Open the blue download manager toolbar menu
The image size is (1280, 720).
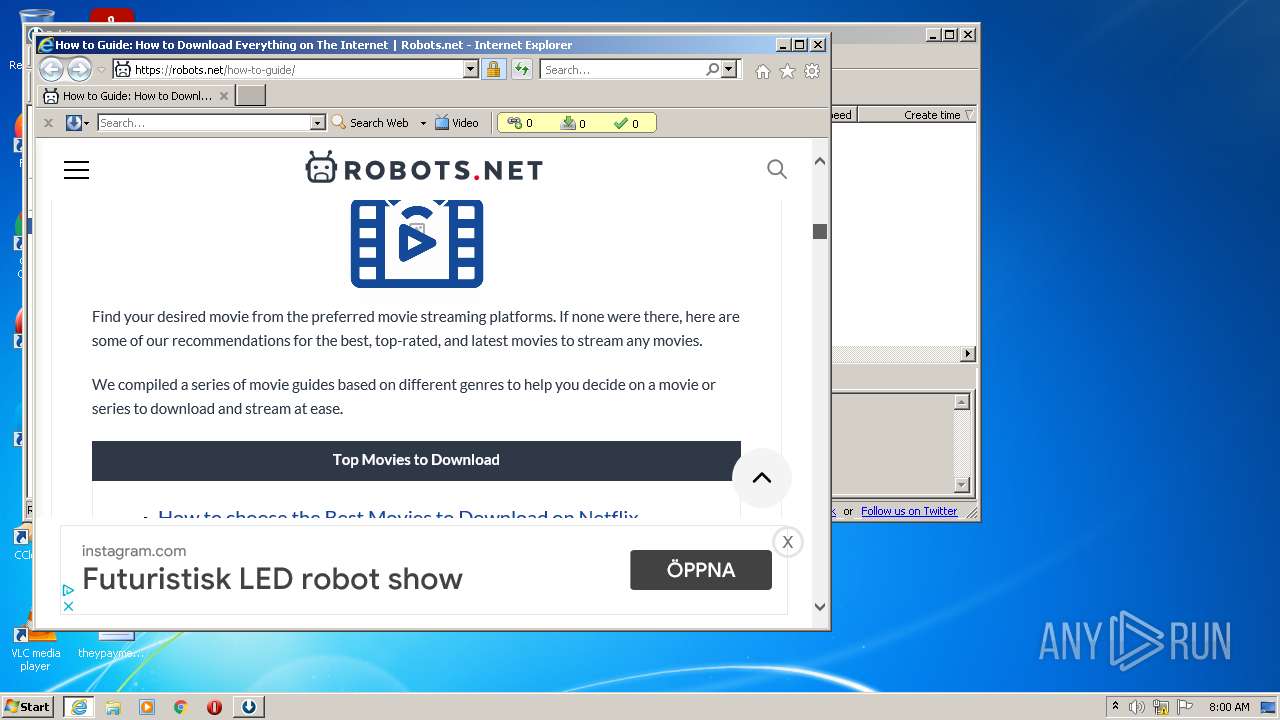coord(77,123)
